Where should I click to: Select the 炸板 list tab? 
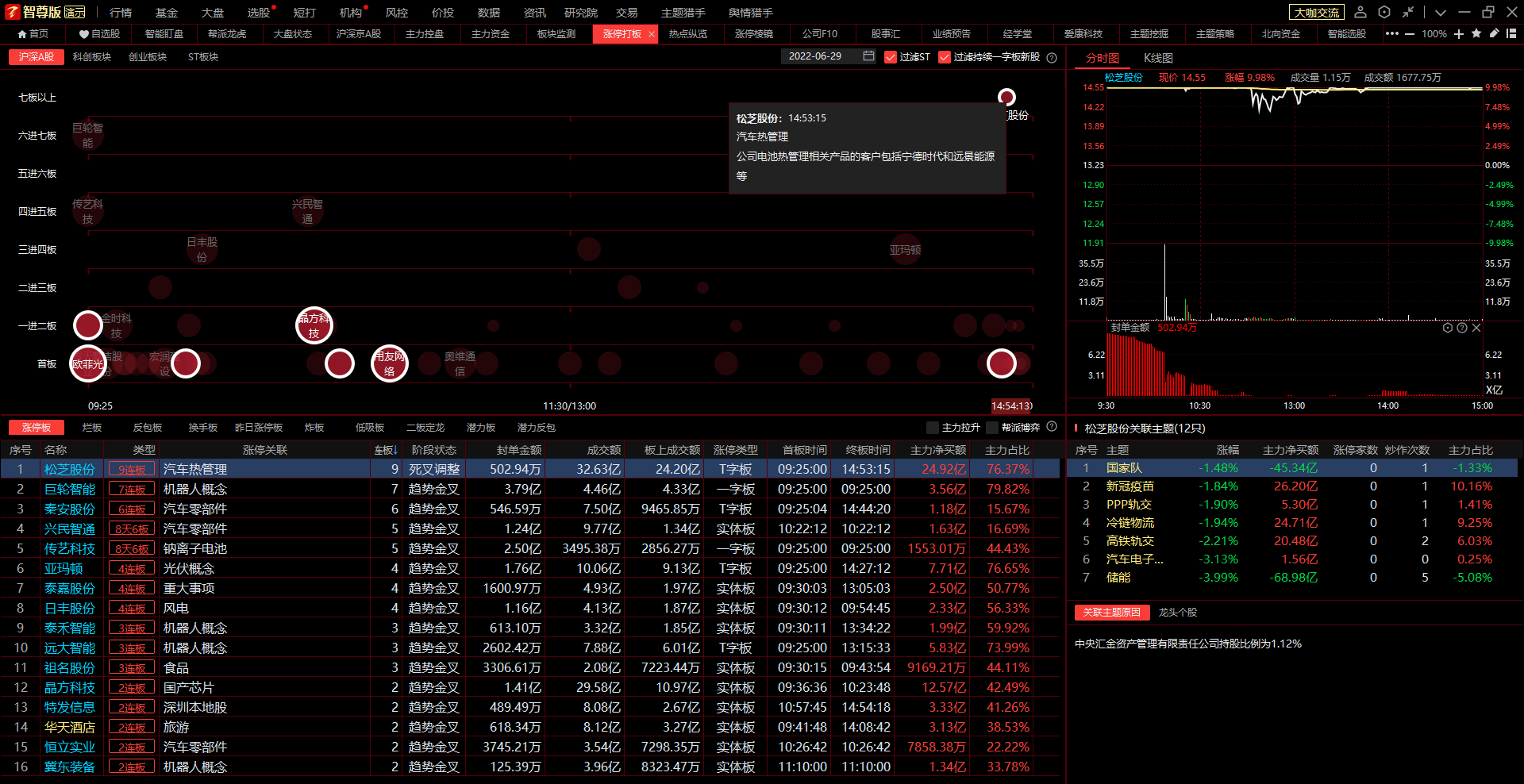[x=314, y=428]
